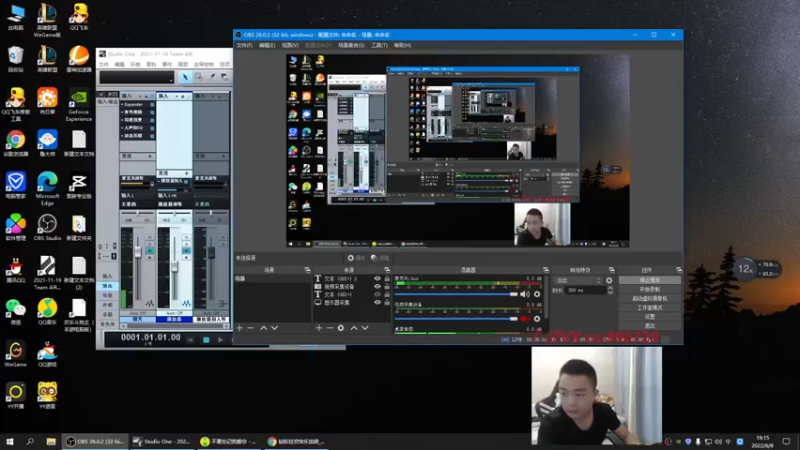
Task: Select the range tool in Studio One toolbar
Action: point(198,77)
